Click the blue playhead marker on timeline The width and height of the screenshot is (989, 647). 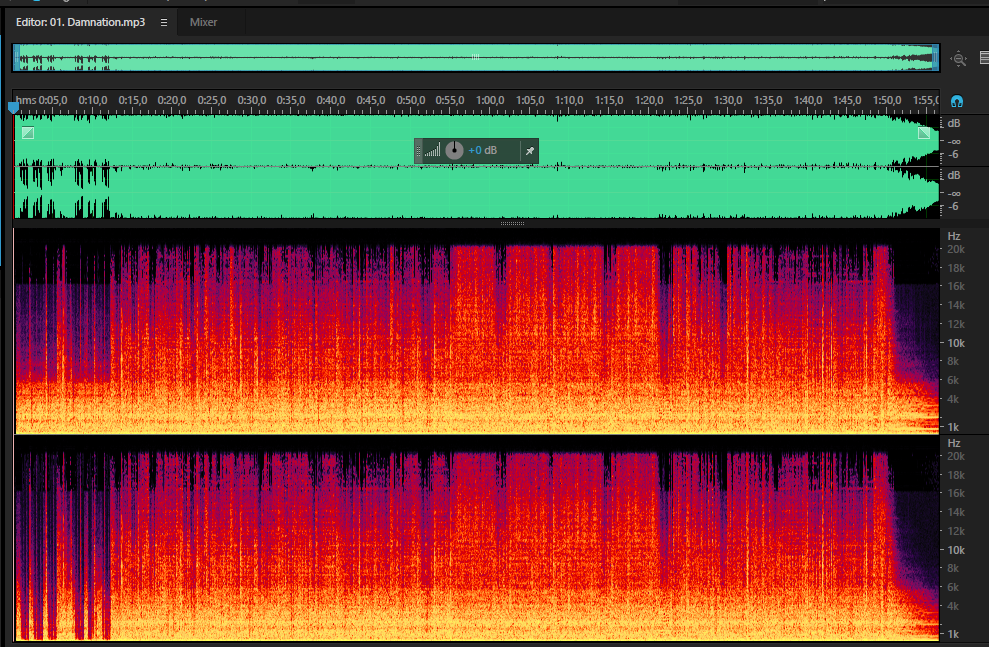click(x=13, y=108)
